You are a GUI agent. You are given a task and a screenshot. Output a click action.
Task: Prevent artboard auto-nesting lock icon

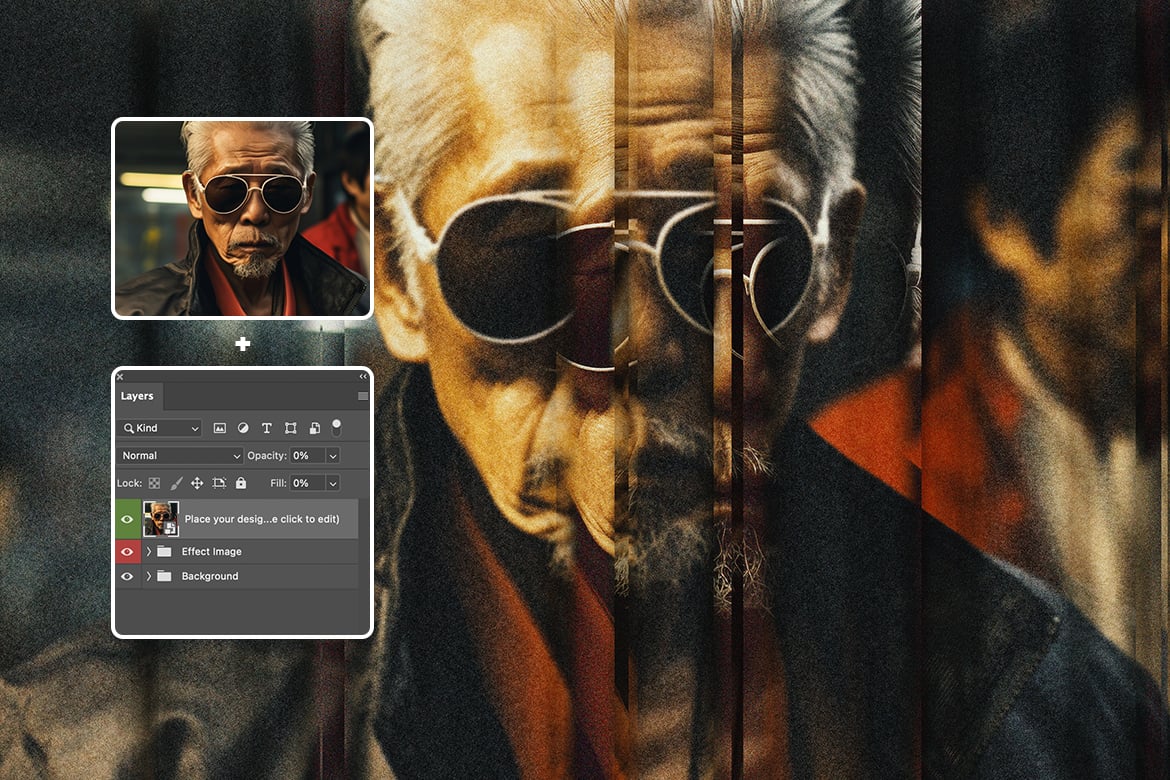coord(219,484)
